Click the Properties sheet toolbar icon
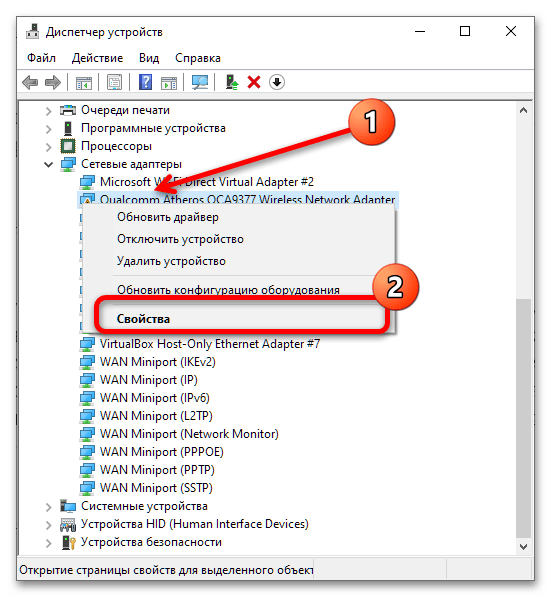Screen dimensions: 551x597 114,82
